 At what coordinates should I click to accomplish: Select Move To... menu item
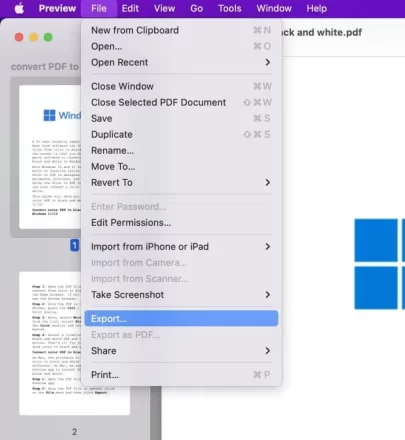181,166
